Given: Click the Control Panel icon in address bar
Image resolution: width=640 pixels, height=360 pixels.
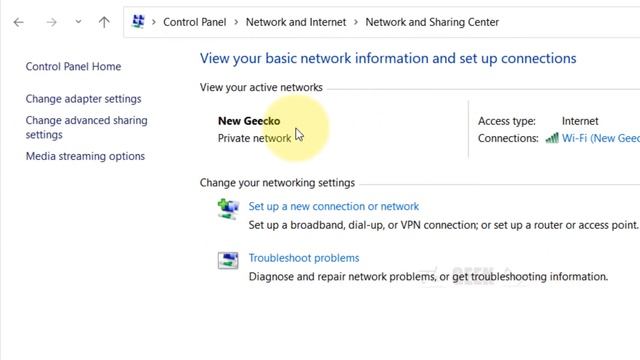Looking at the screenshot, I should click(x=138, y=22).
